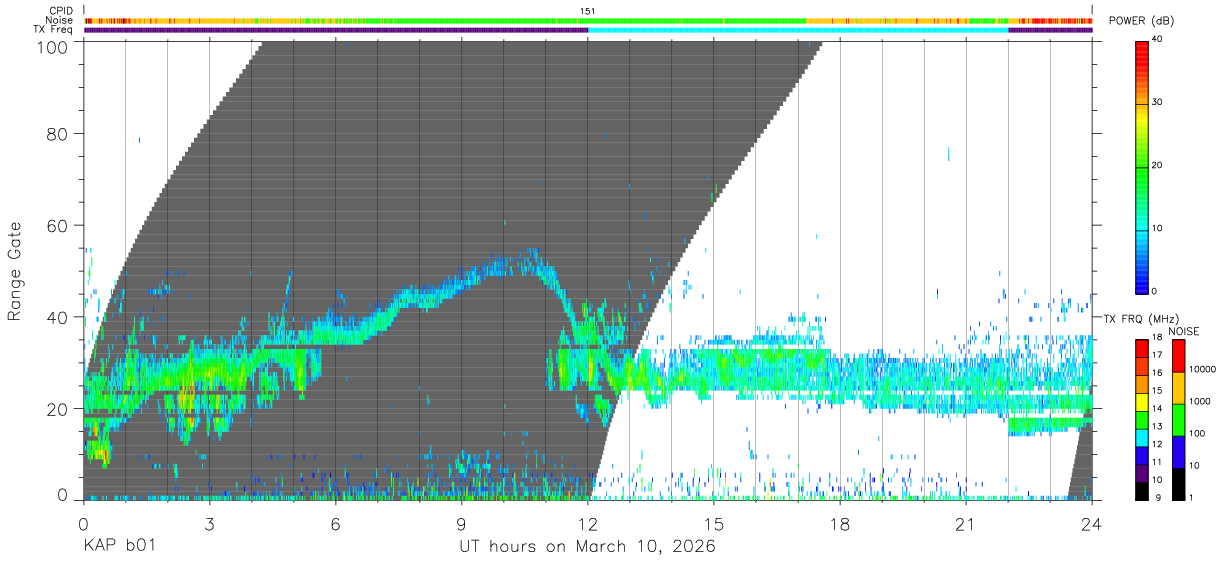Click the green swatch in noise legend
This screenshot has height=567, width=1228.
pyautogui.click(x=1178, y=420)
